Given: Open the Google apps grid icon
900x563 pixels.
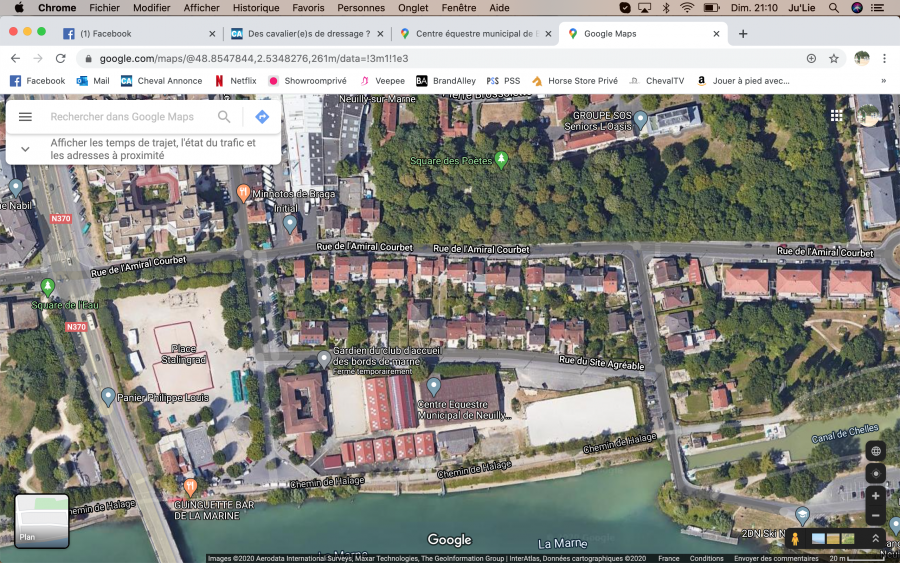Looking at the screenshot, I should [837, 116].
